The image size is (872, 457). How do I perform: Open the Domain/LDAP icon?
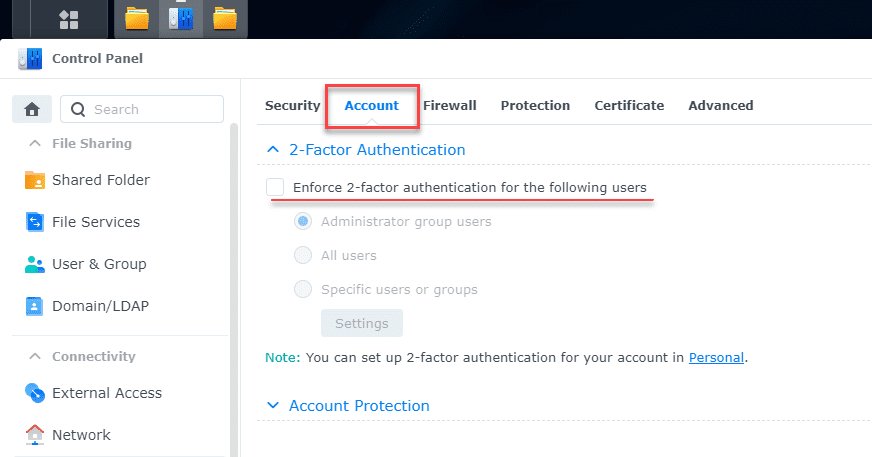point(35,306)
